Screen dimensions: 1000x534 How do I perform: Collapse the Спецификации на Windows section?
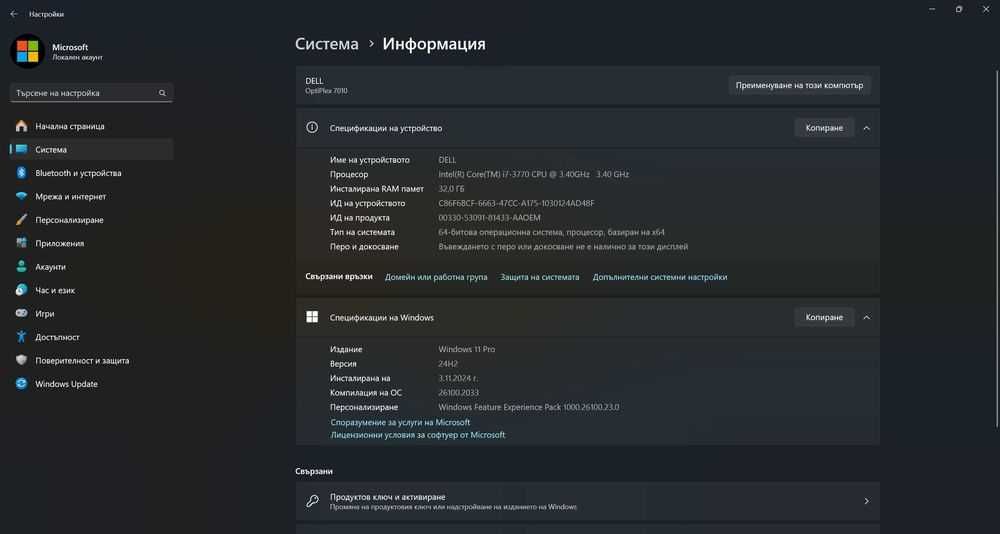866,317
